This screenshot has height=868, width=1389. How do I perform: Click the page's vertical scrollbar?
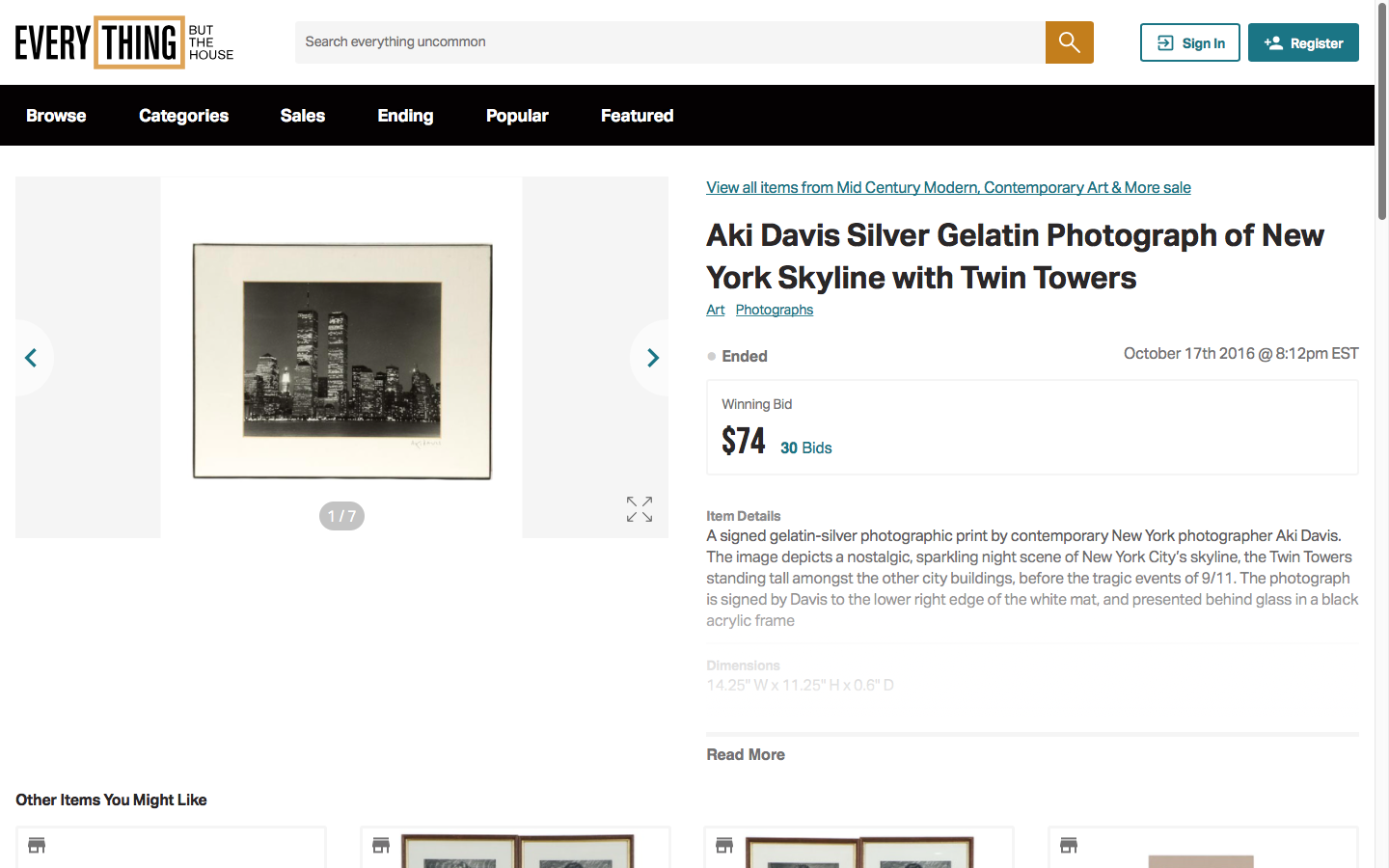pyautogui.click(x=1381, y=116)
